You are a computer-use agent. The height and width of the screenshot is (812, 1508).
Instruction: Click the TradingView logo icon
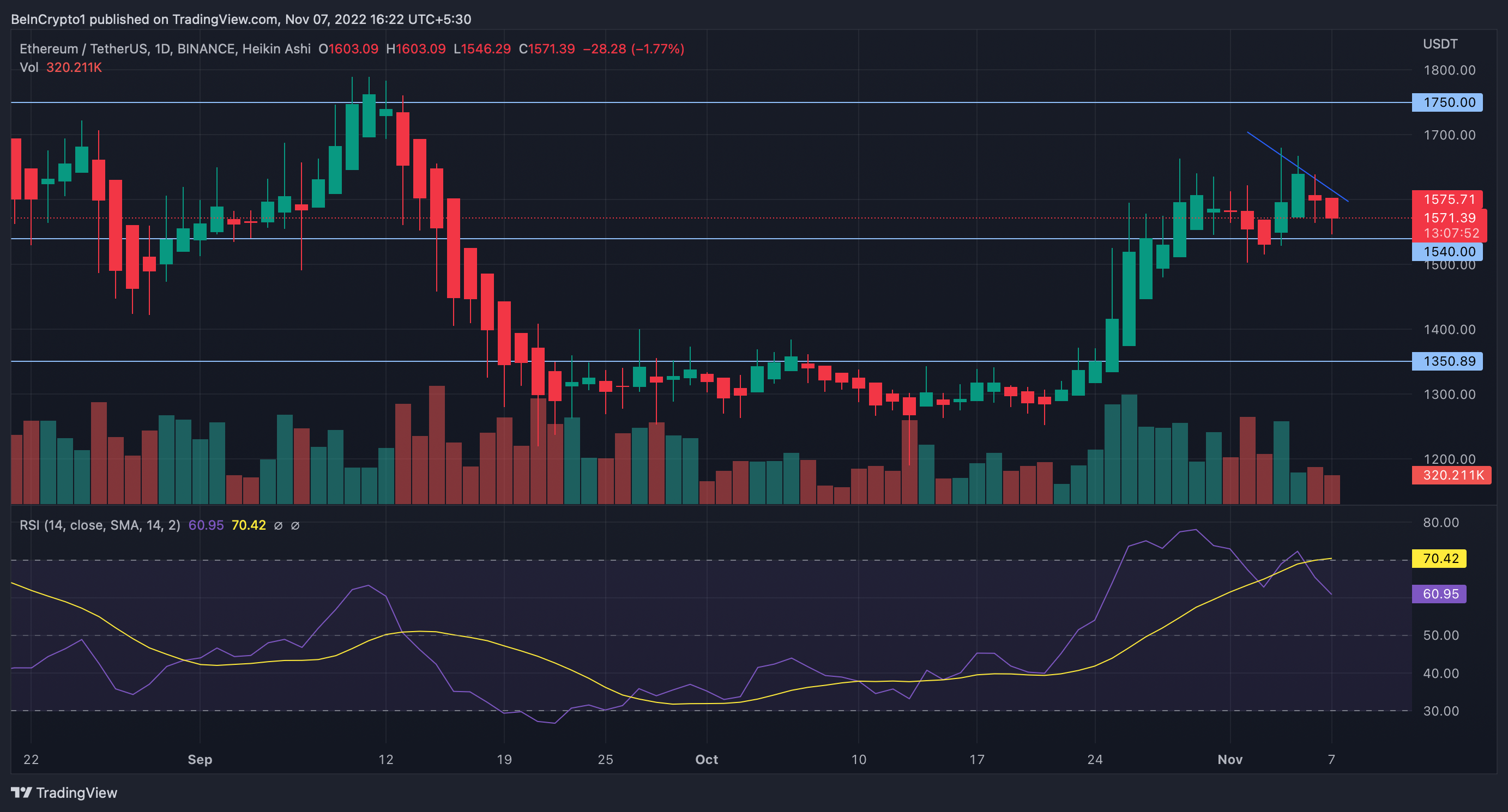click(21, 793)
